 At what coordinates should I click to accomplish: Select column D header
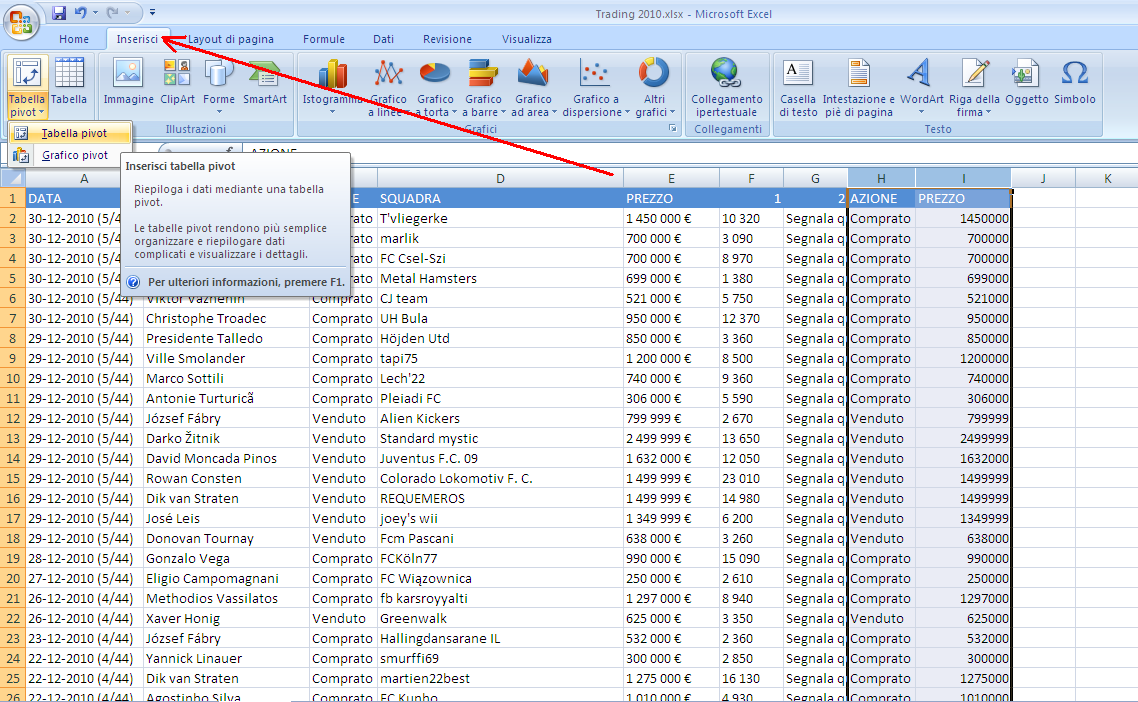(x=500, y=178)
